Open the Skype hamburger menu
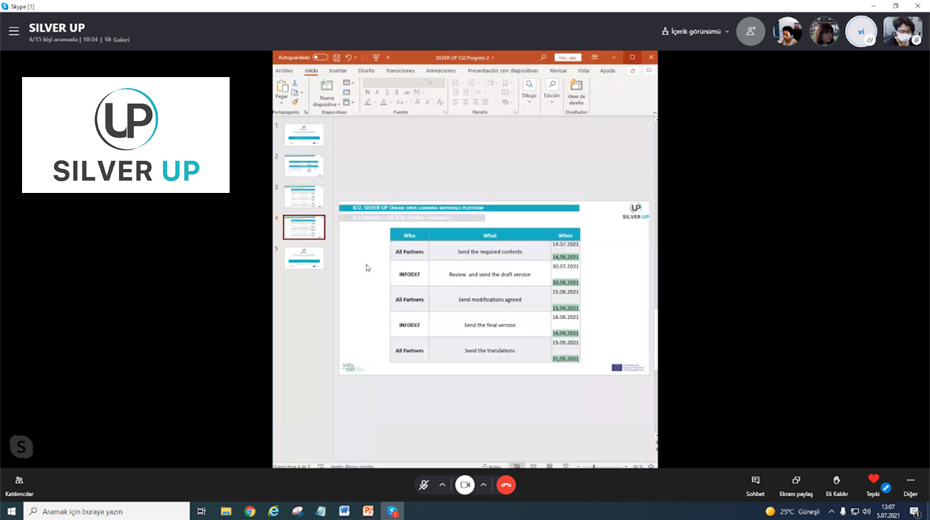The image size is (930, 520). point(14,31)
